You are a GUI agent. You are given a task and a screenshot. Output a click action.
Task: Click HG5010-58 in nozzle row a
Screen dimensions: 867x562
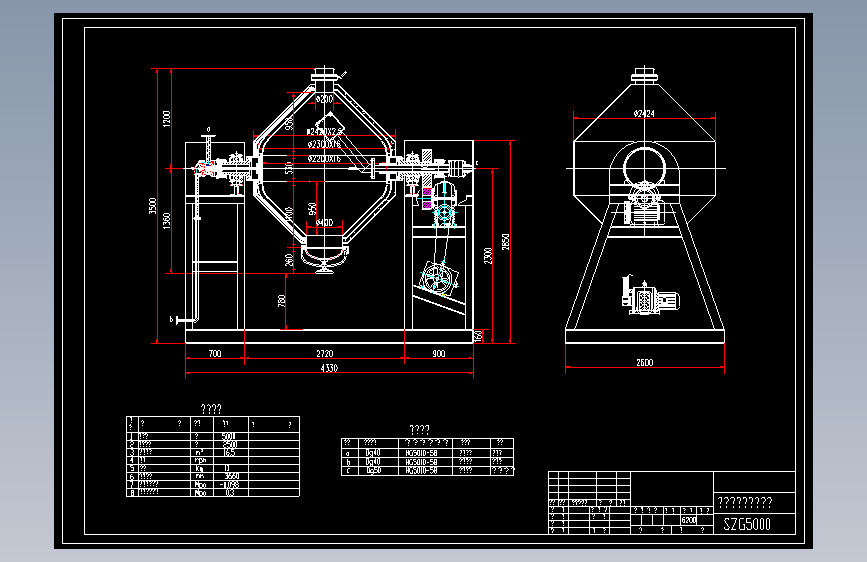(x=421, y=453)
